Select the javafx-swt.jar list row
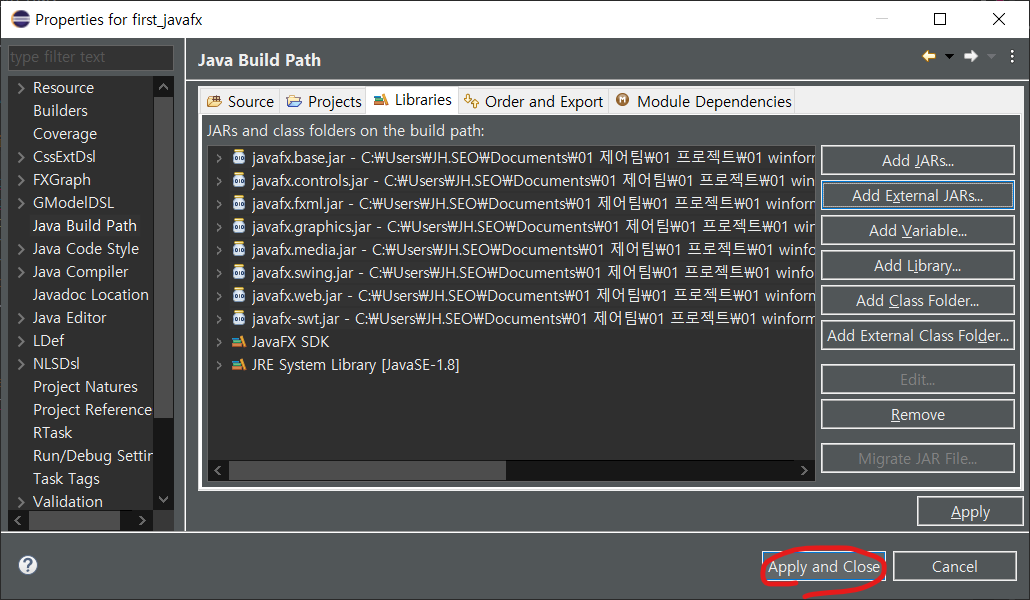The image size is (1030, 600). point(512,318)
